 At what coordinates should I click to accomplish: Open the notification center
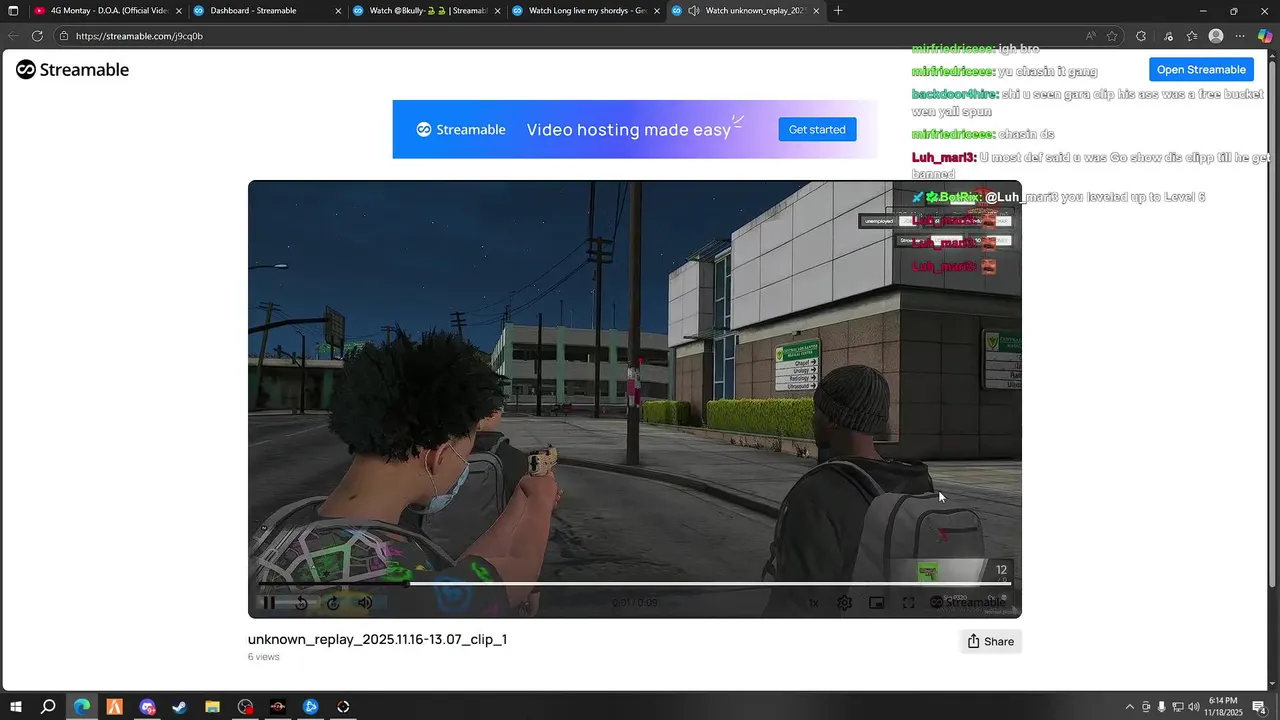tap(1259, 707)
